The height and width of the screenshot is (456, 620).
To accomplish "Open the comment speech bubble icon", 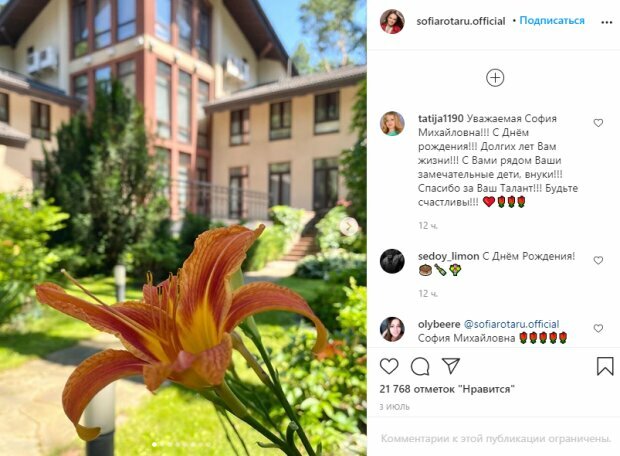I will point(420,367).
